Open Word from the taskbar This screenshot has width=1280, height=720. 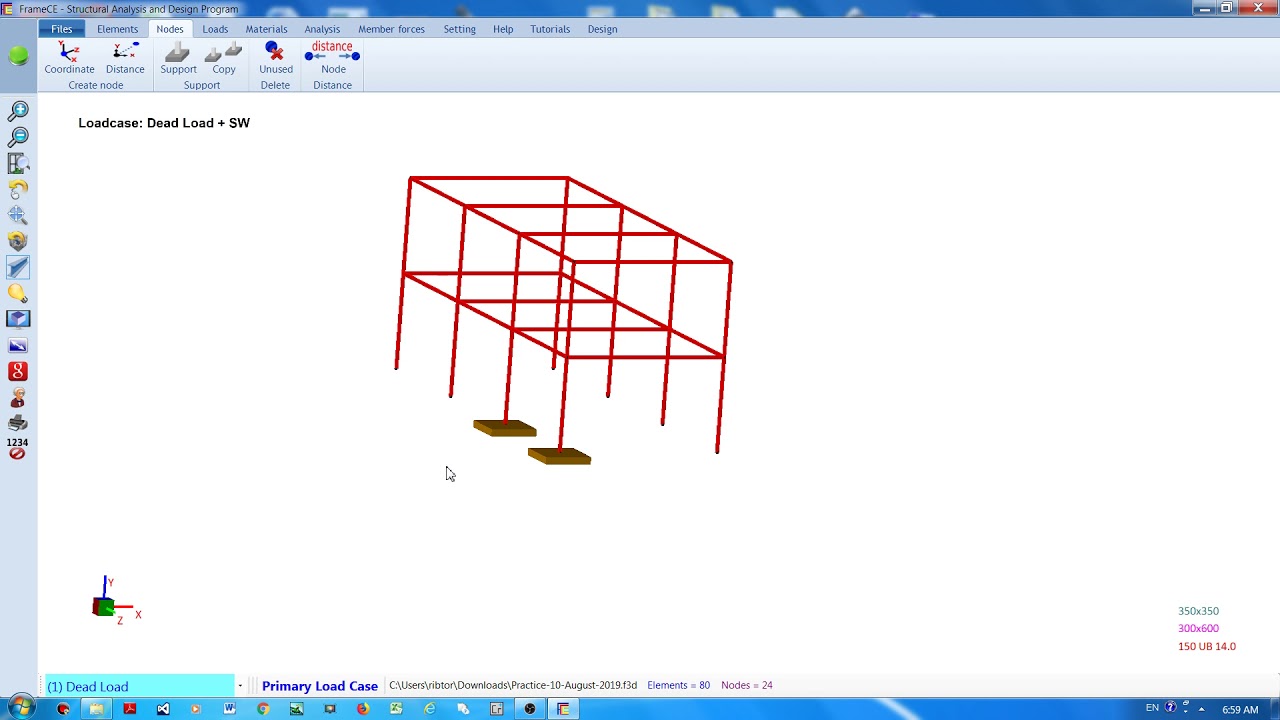[x=229, y=709]
